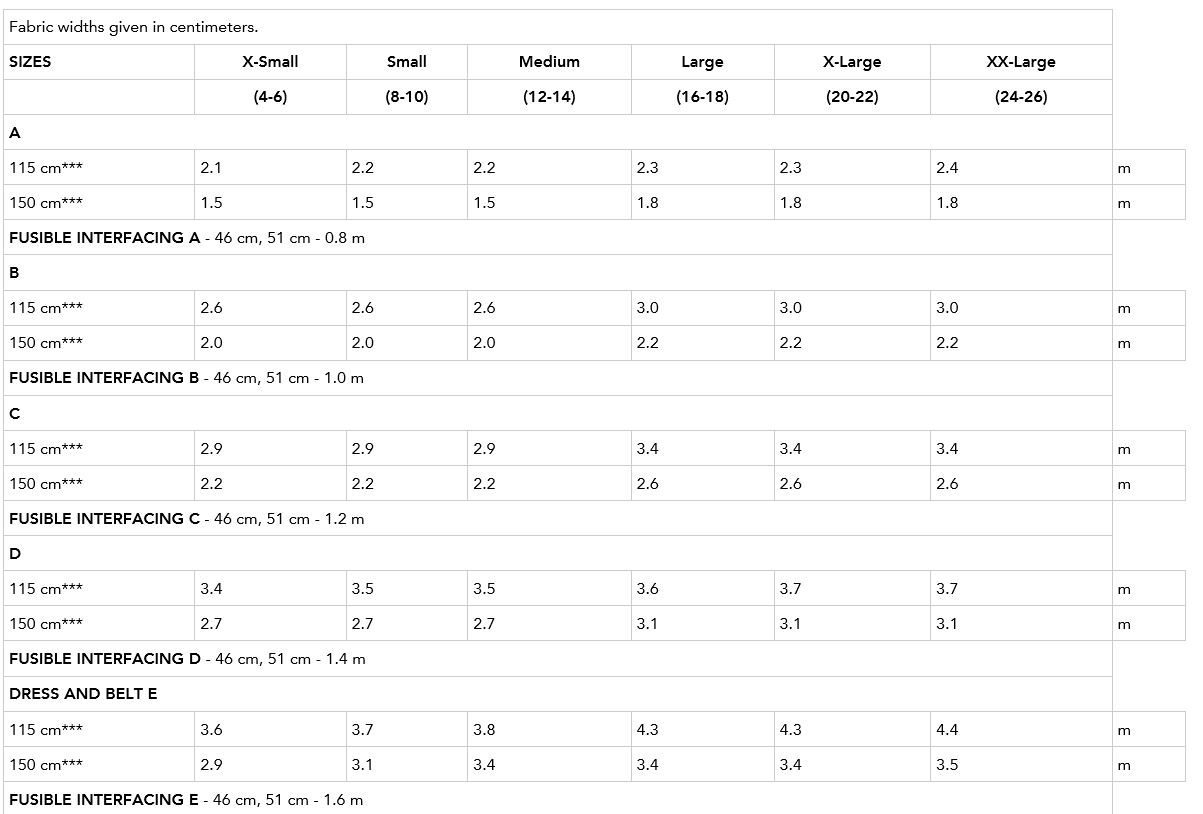Select the (24-26) size range cell
The height and width of the screenshot is (814, 1203).
coord(1021,97)
